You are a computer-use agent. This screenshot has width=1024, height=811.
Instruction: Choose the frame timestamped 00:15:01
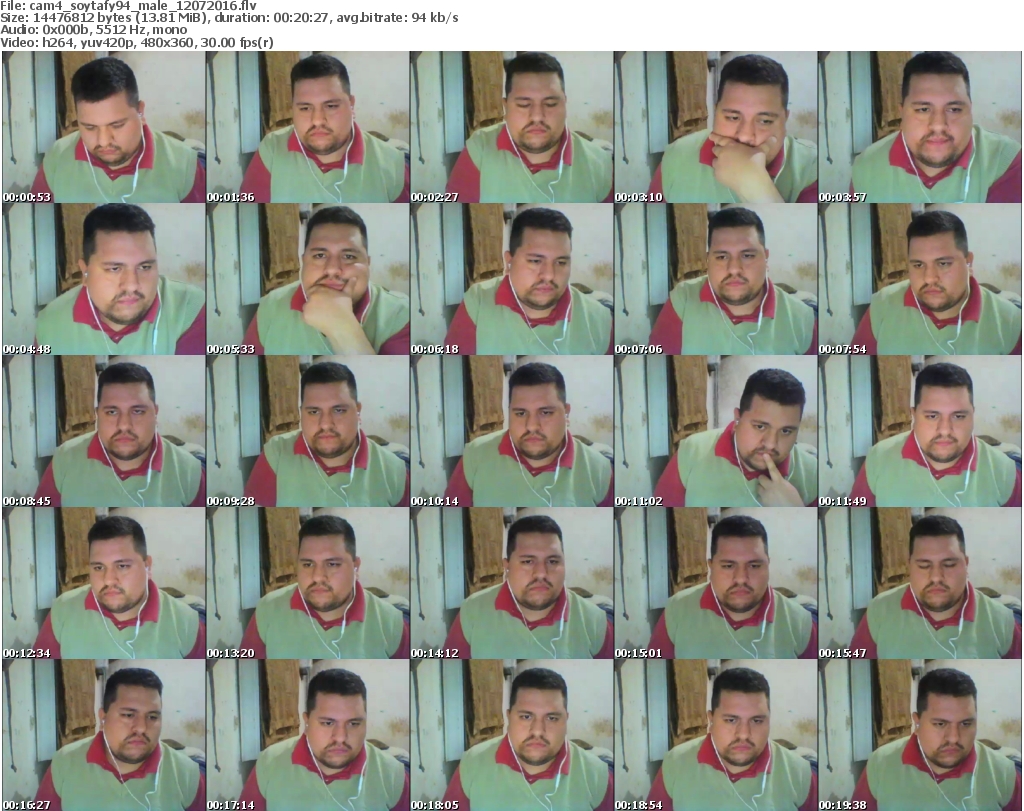coord(715,583)
